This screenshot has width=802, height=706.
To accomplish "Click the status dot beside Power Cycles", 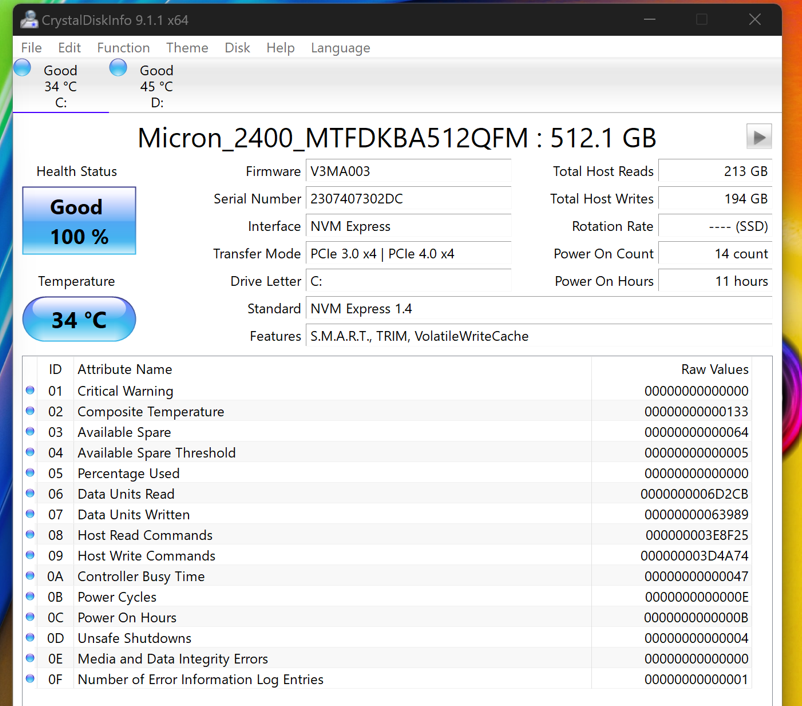I will click(30, 597).
